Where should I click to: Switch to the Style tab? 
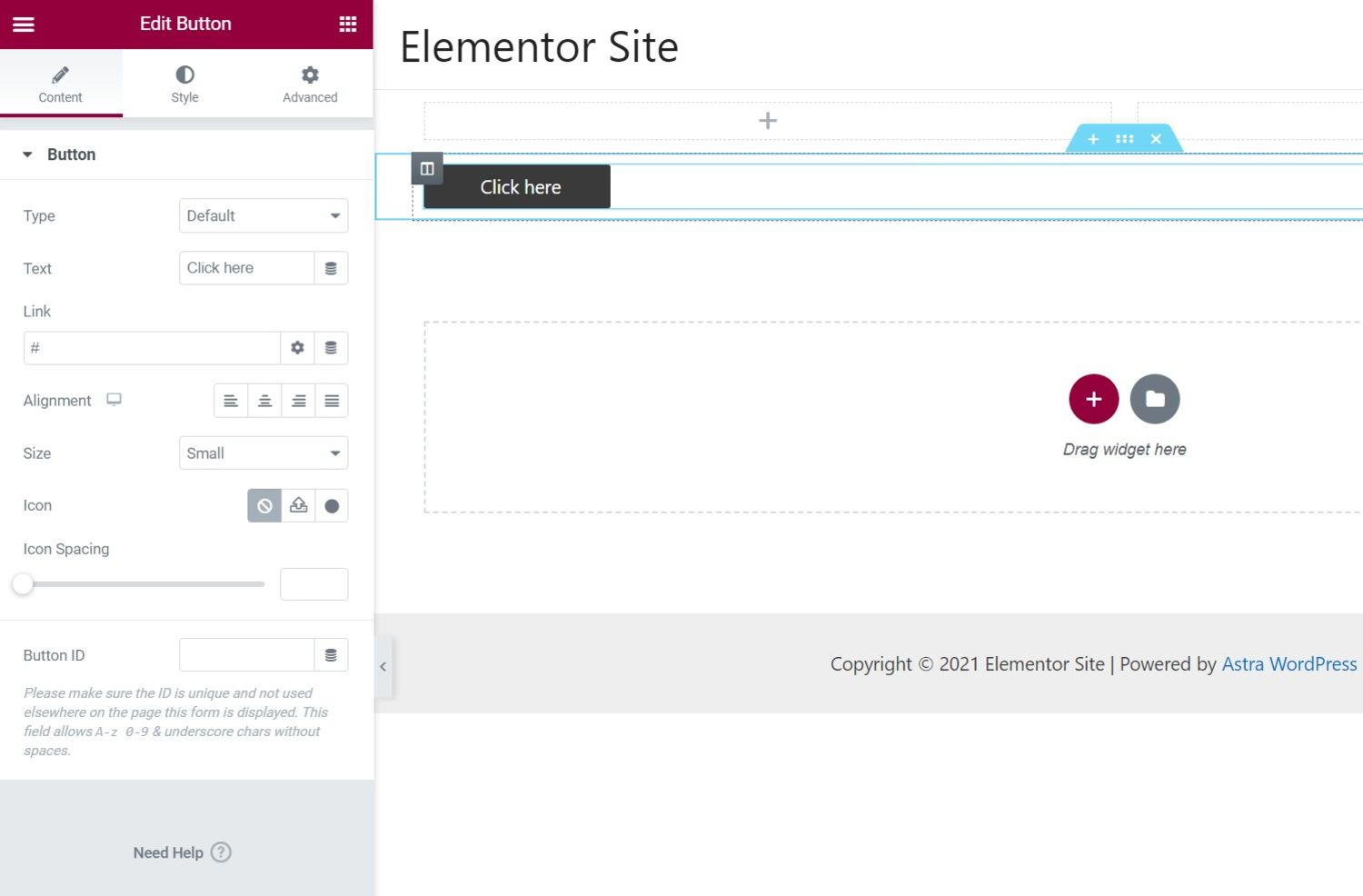[184, 84]
